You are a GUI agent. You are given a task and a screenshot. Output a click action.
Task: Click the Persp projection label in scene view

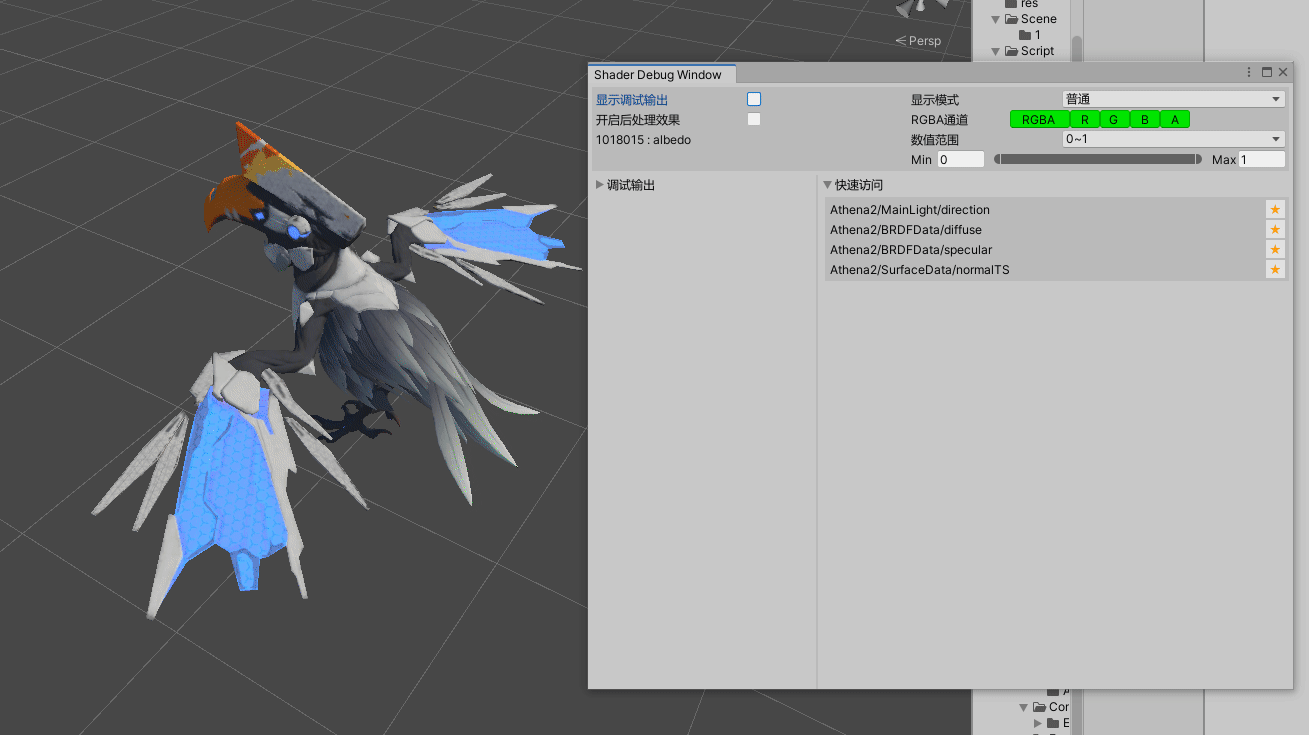(x=918, y=41)
